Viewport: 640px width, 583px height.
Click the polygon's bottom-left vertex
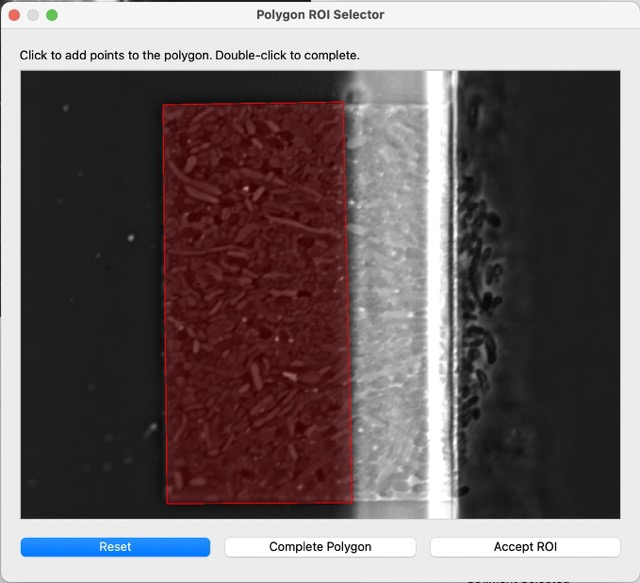pyautogui.click(x=167, y=503)
